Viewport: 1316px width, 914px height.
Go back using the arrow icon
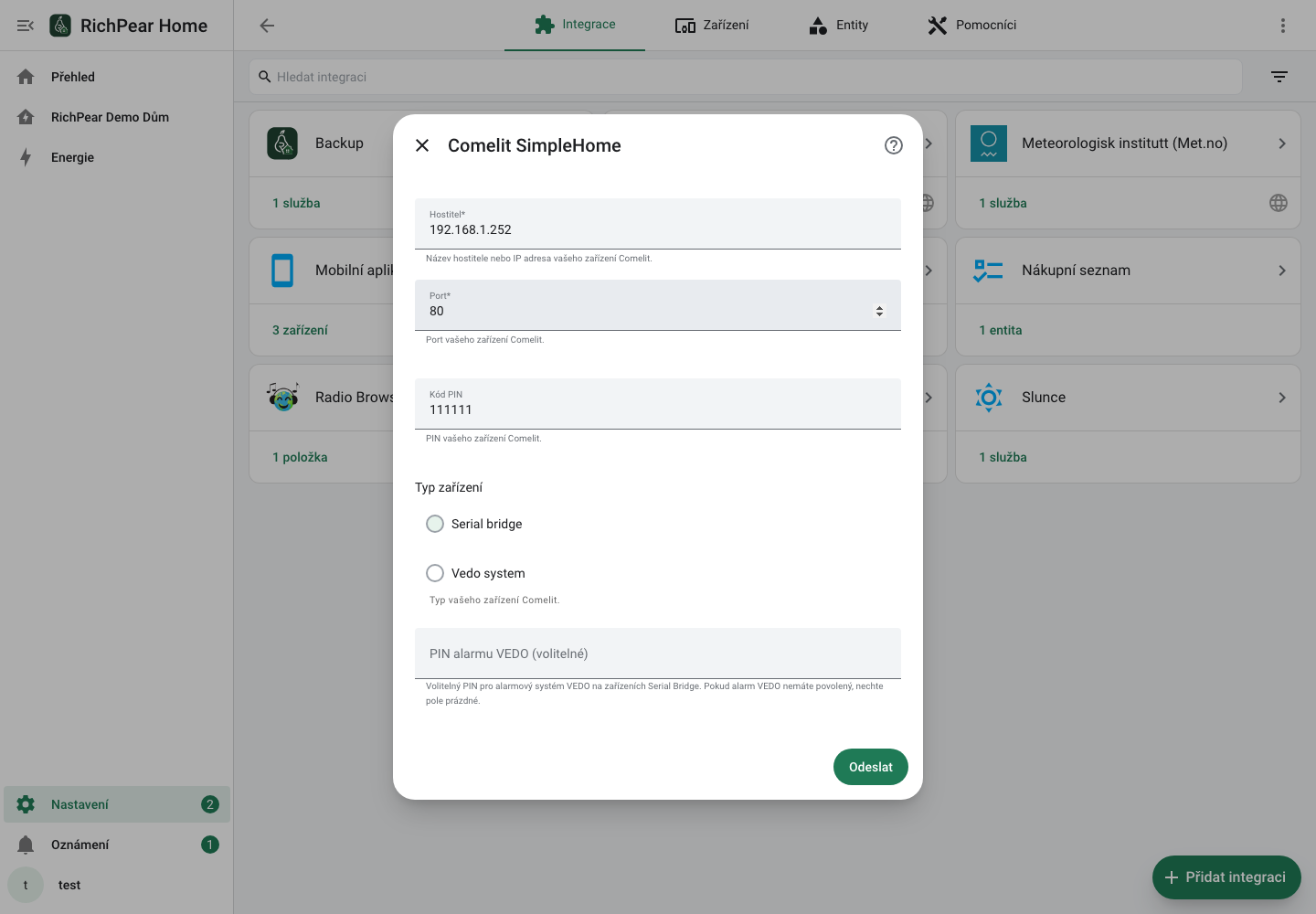[267, 26]
